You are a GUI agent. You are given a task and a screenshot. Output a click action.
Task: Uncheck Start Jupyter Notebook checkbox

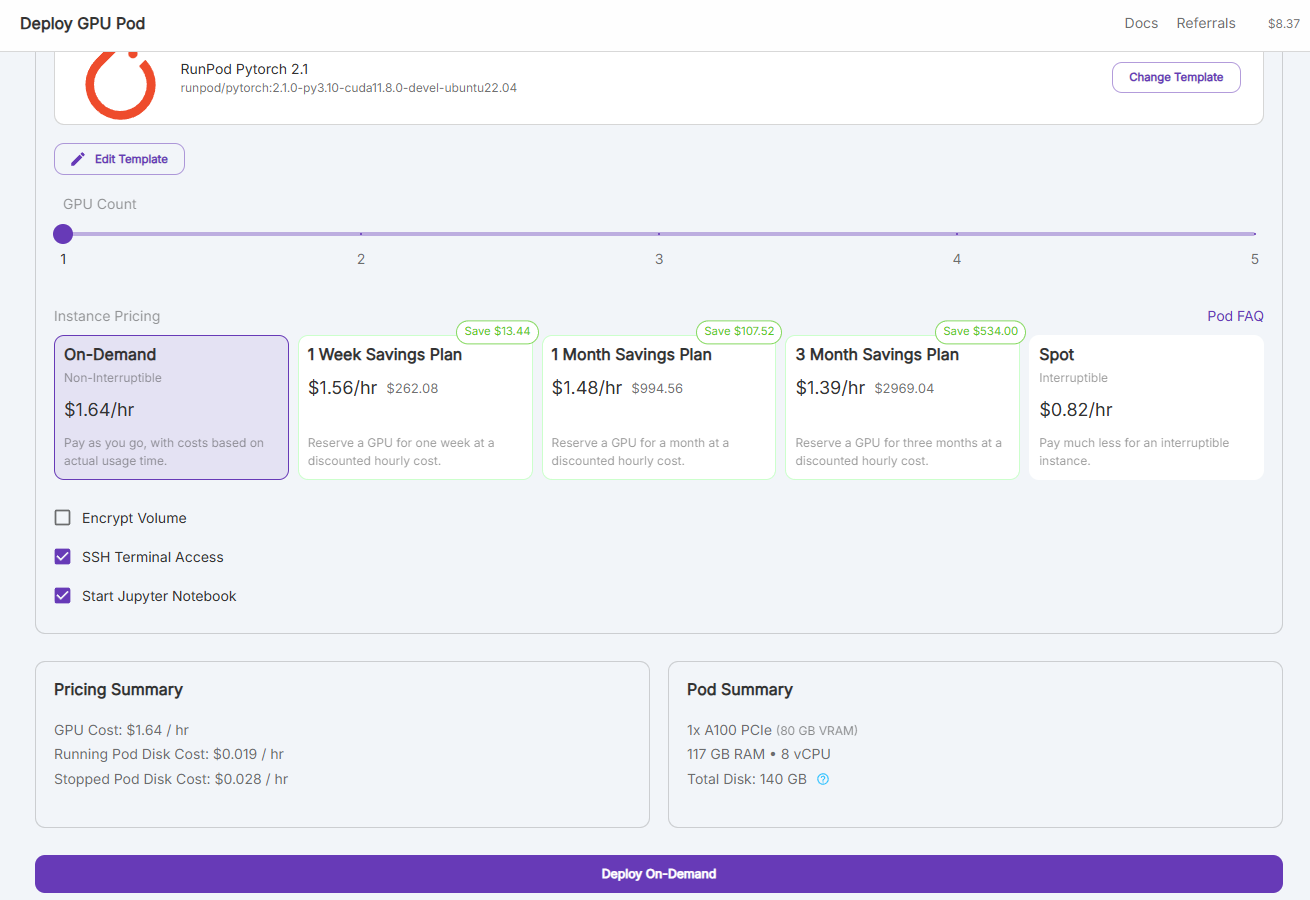(63, 596)
